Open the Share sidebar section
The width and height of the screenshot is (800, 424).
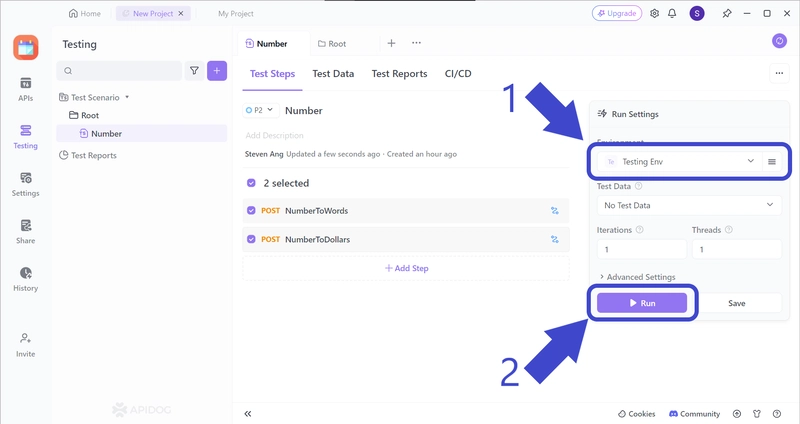pyautogui.click(x=25, y=231)
